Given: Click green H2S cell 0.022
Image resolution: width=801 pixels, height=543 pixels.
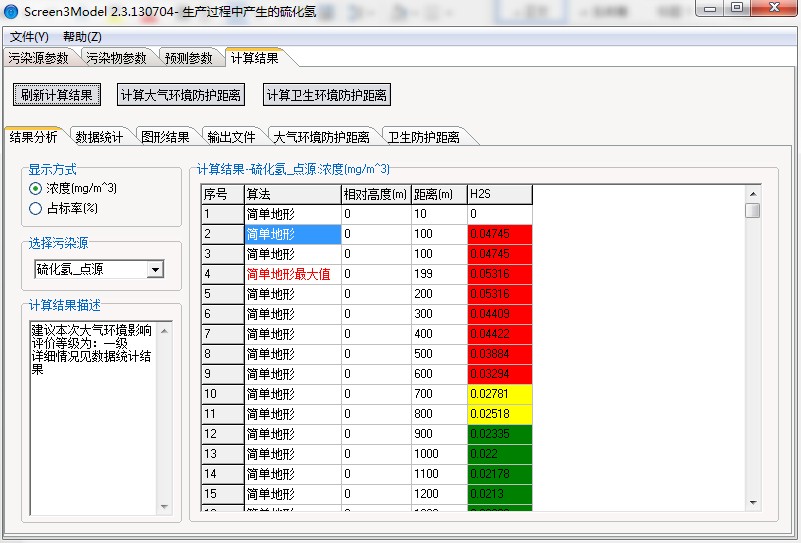Looking at the screenshot, I should tap(500, 454).
